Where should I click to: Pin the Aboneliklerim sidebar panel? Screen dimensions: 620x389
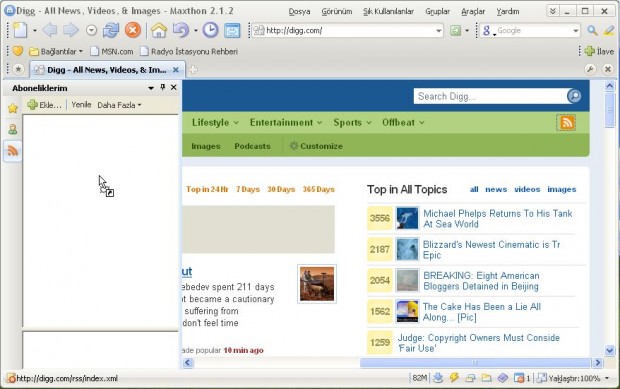(x=163, y=87)
